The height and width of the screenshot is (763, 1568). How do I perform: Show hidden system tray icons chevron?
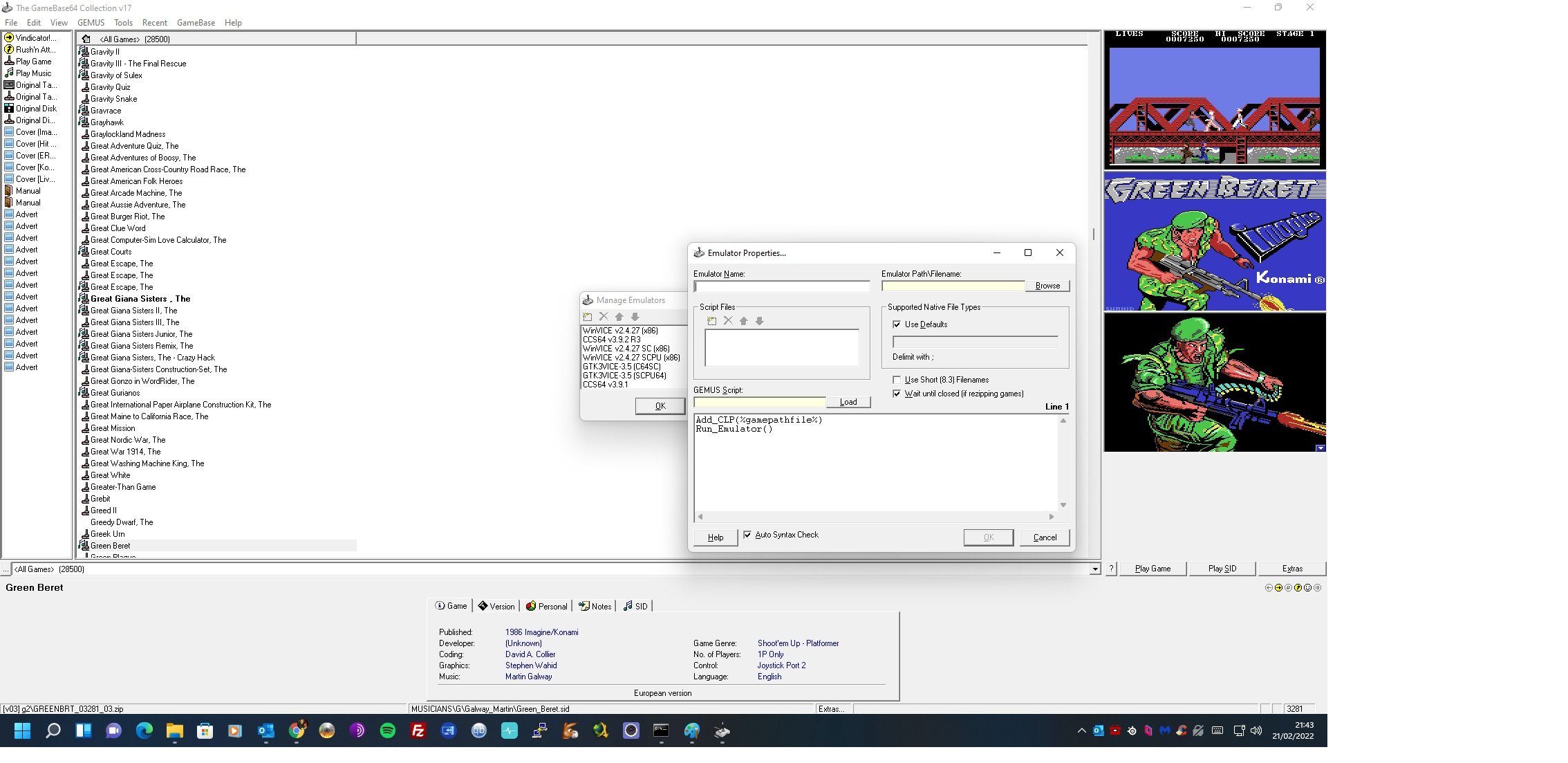coord(1082,731)
